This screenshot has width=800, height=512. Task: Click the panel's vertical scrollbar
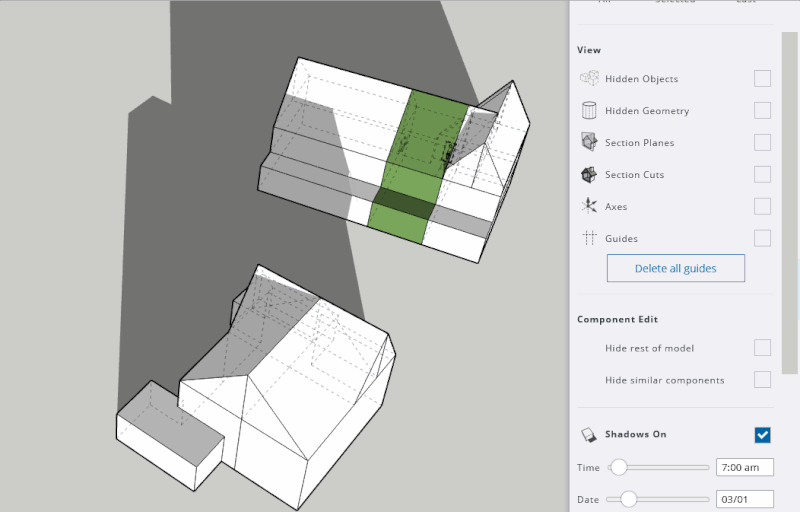tap(789, 203)
